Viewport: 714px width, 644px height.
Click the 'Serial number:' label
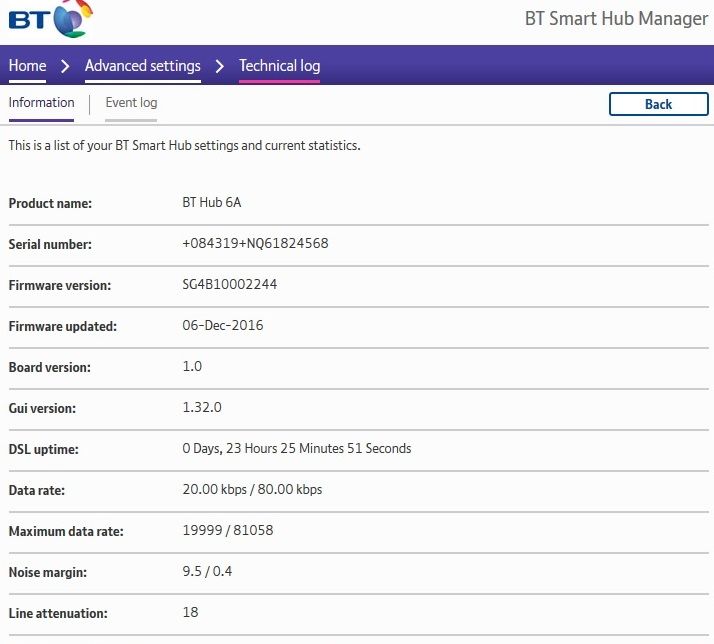click(50, 244)
